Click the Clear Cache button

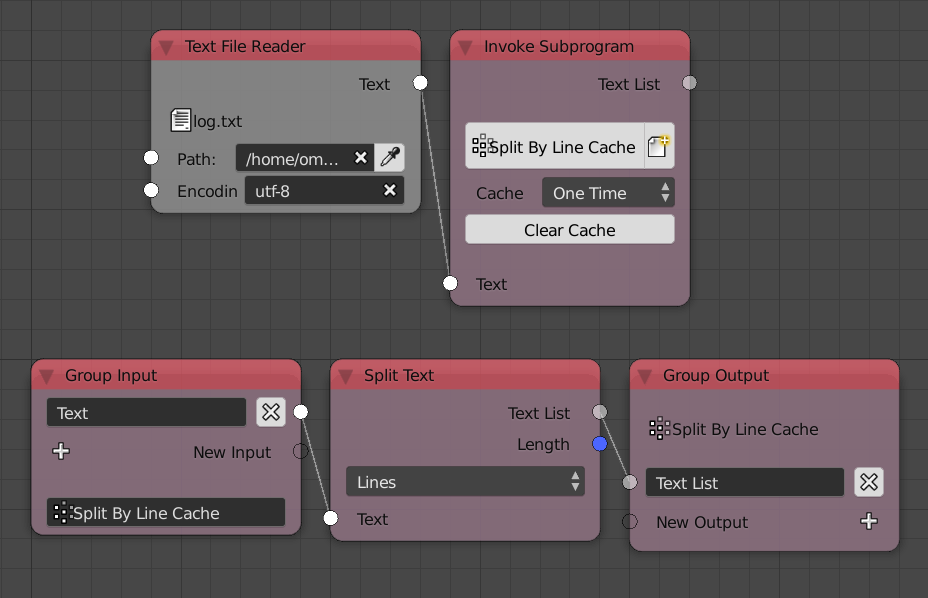569,229
